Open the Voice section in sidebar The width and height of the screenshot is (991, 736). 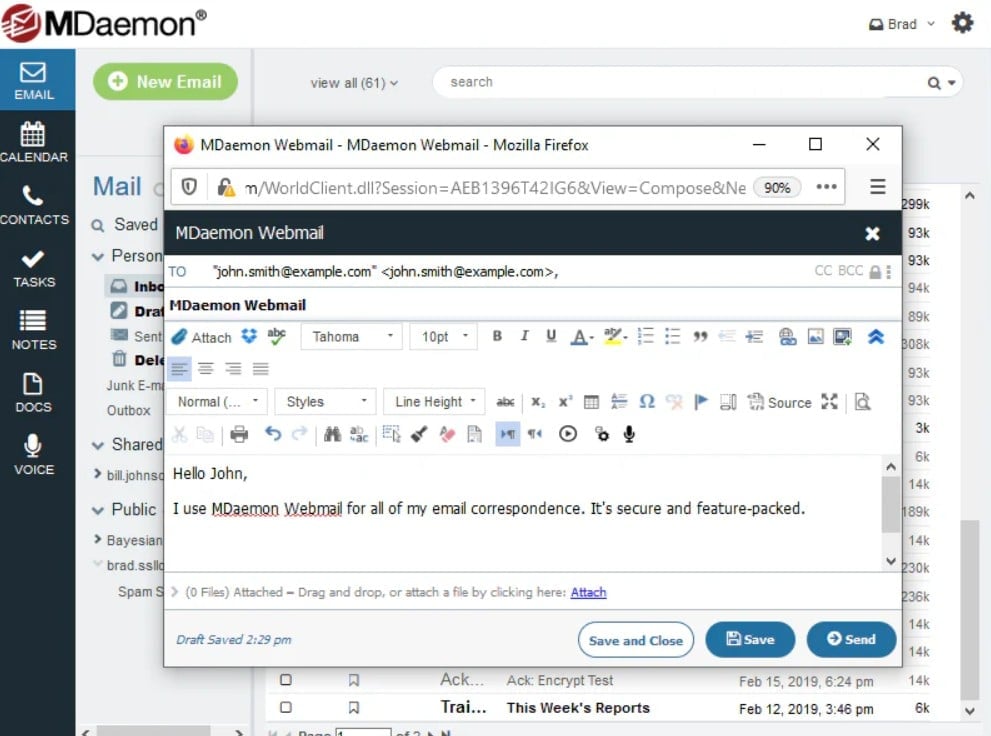(33, 455)
